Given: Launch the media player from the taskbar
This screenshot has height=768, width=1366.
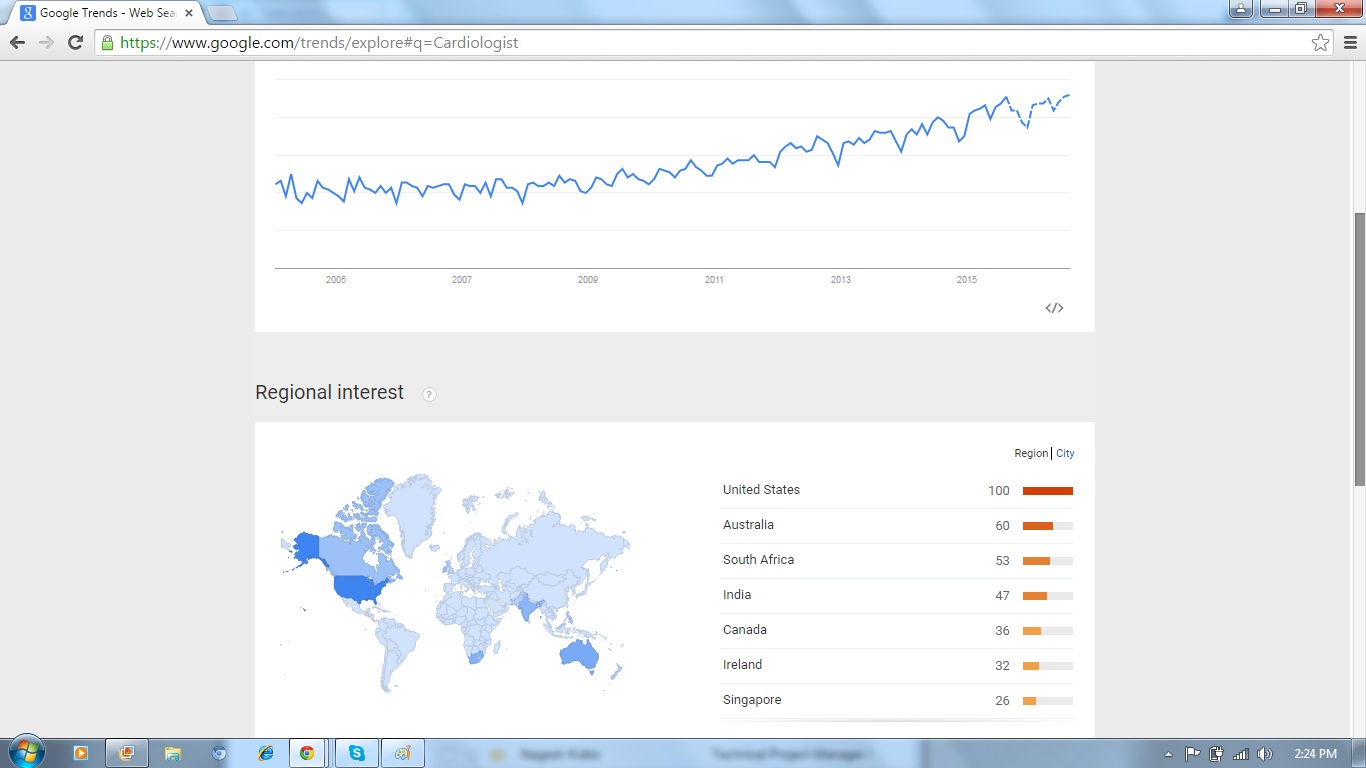Looking at the screenshot, I should 80,753.
